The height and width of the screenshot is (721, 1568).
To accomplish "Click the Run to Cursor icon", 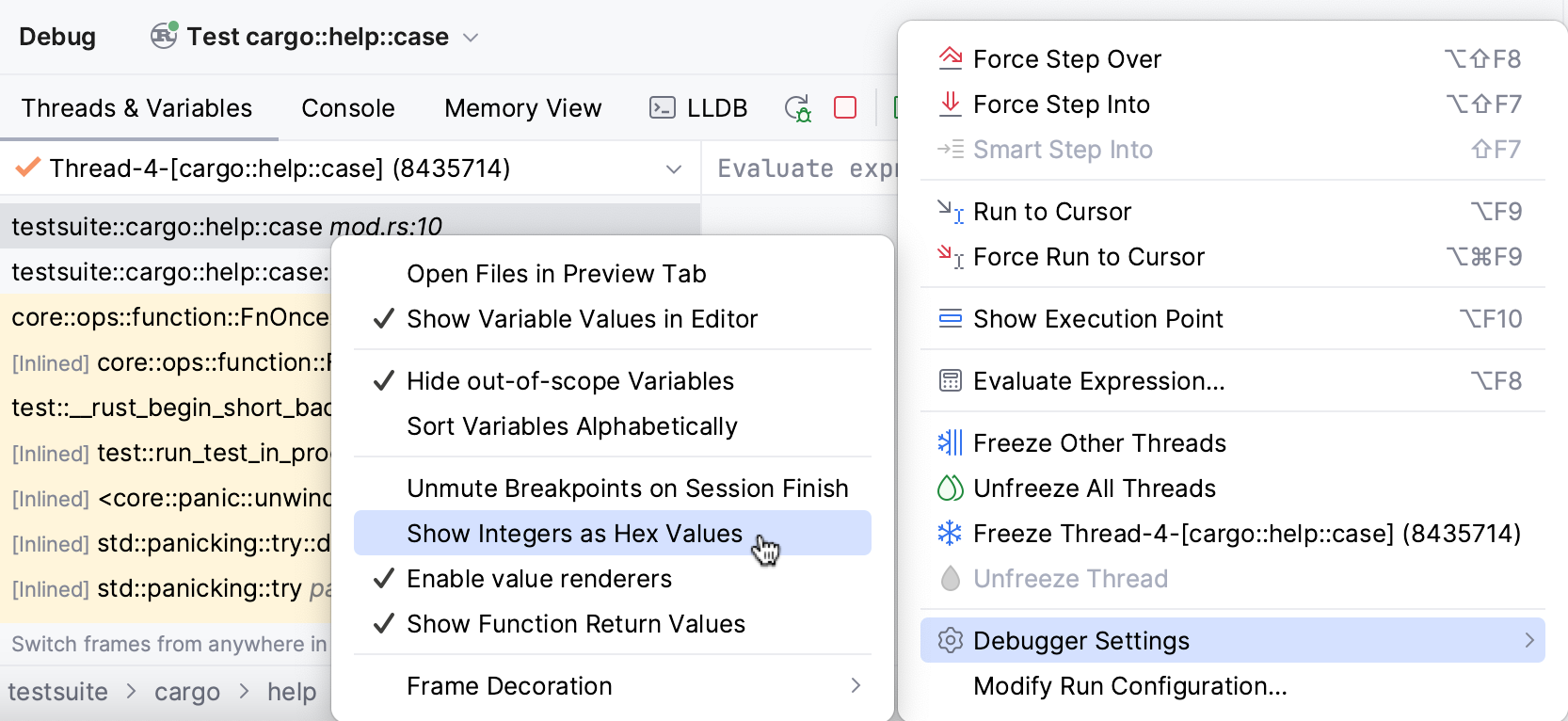I will [951, 212].
